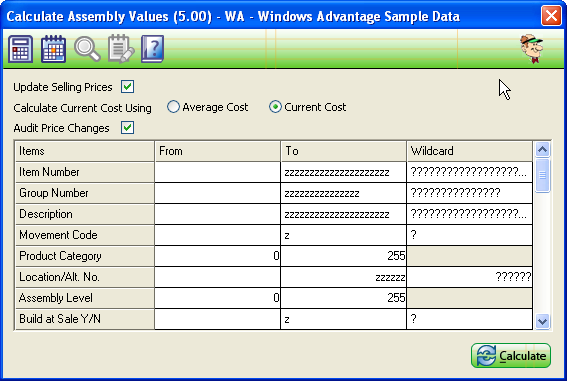Click the Location/Alt. No. Wildcard field
The width and height of the screenshot is (567, 381).
469,277
